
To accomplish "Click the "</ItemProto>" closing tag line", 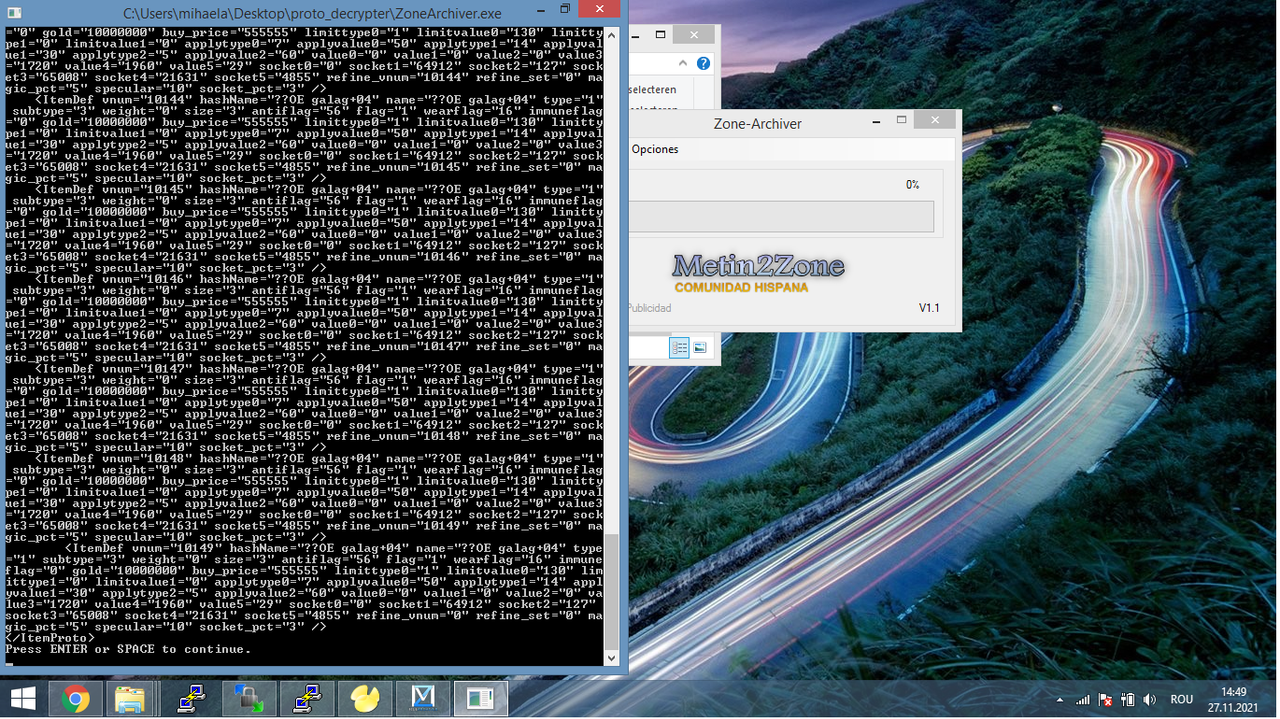I will click(50, 638).
